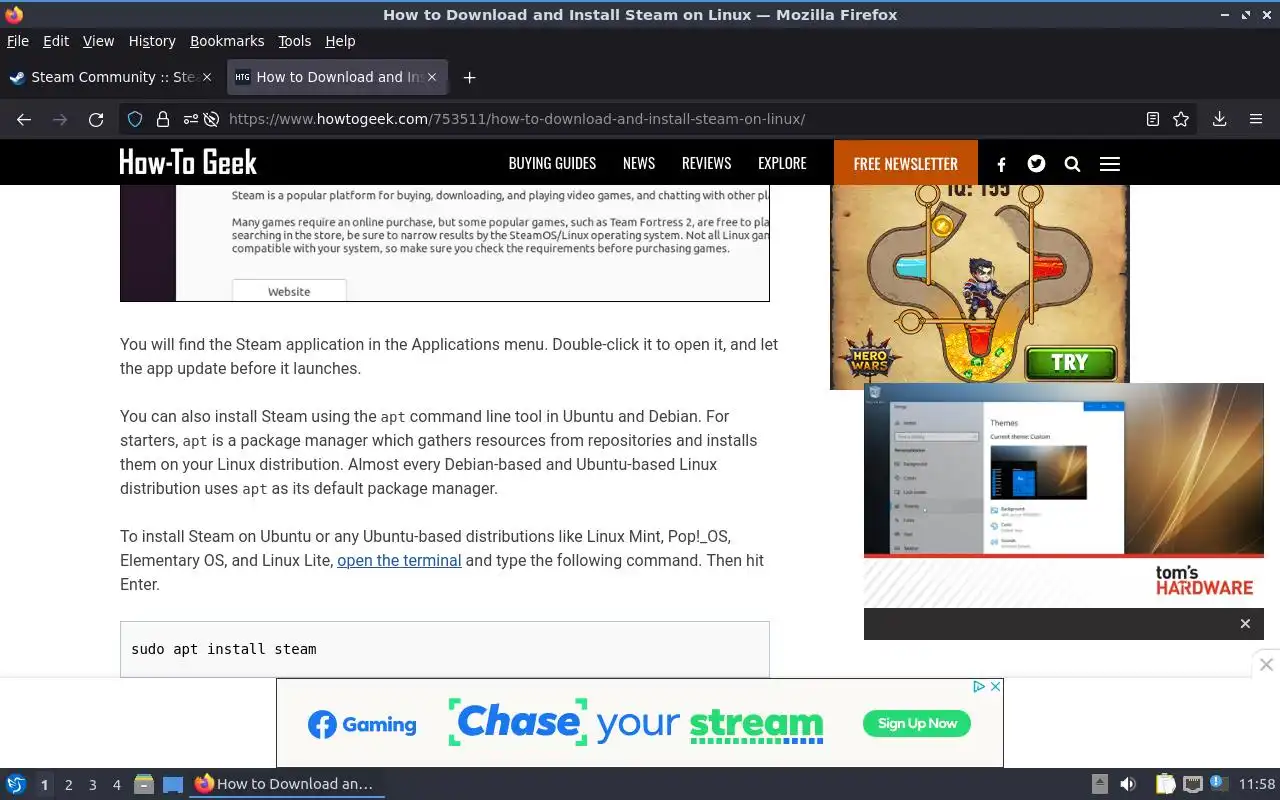Switch to the Steam Community tab
Image resolution: width=1280 pixels, height=800 pixels.
pos(110,77)
